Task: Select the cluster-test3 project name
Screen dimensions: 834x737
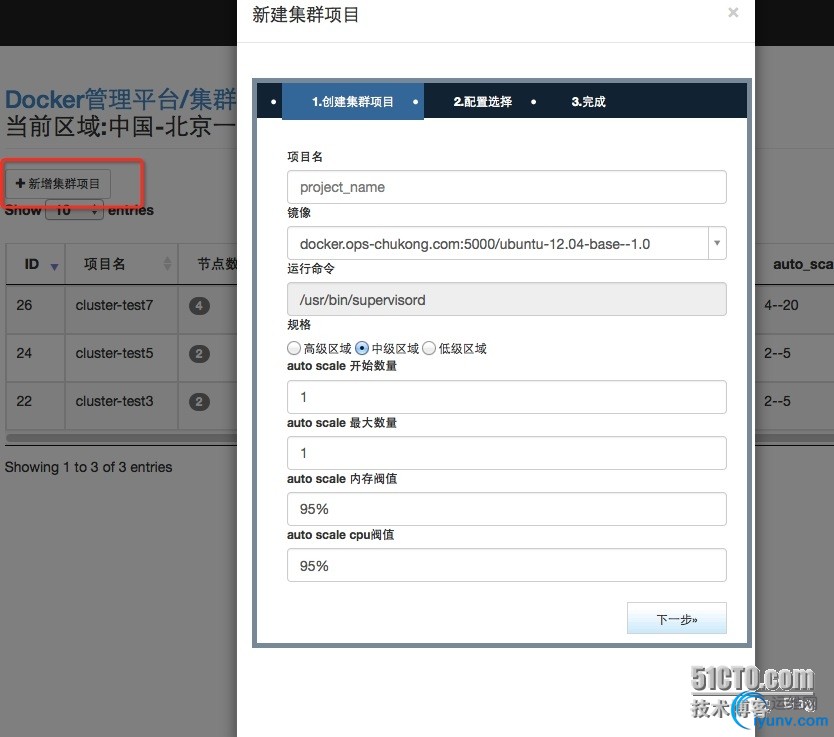Action: point(114,401)
